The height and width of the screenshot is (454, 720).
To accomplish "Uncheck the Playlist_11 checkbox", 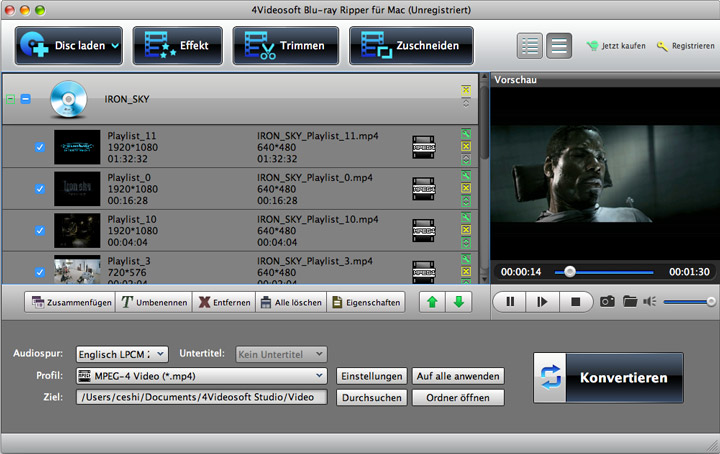I will [x=40, y=147].
